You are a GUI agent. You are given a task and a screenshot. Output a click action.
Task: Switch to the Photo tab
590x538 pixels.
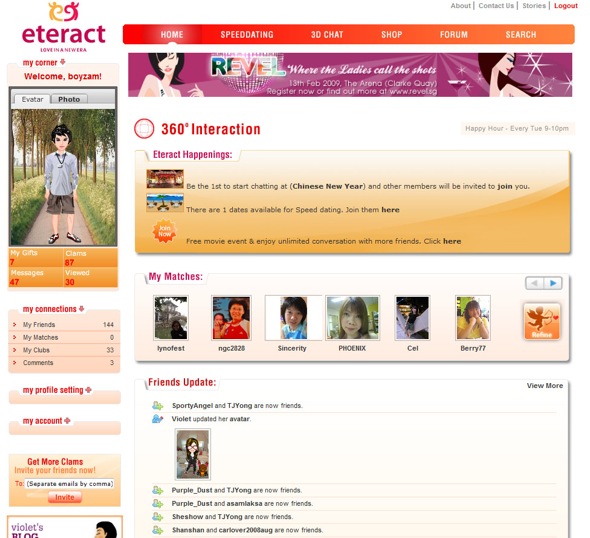pyautogui.click(x=69, y=99)
